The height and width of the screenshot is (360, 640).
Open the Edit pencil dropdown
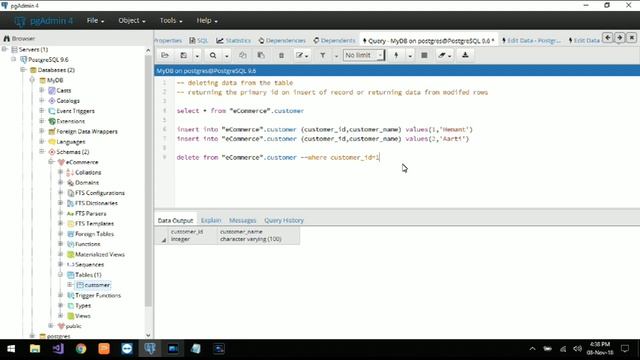302,55
